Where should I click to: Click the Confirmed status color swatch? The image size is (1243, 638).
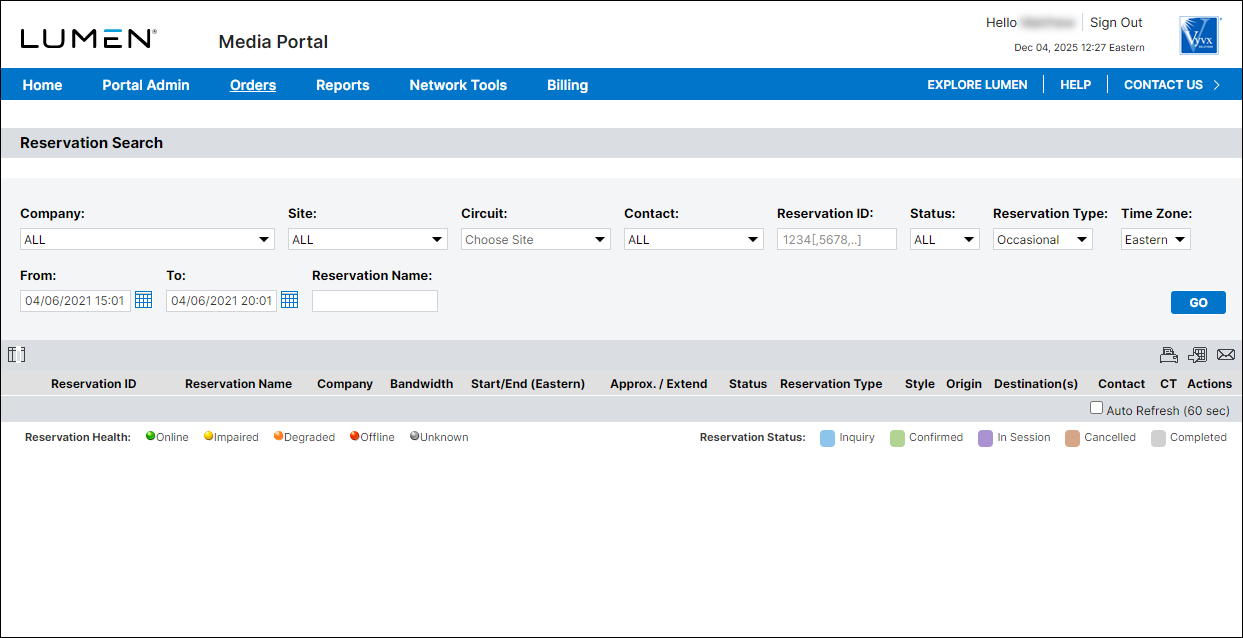(897, 438)
